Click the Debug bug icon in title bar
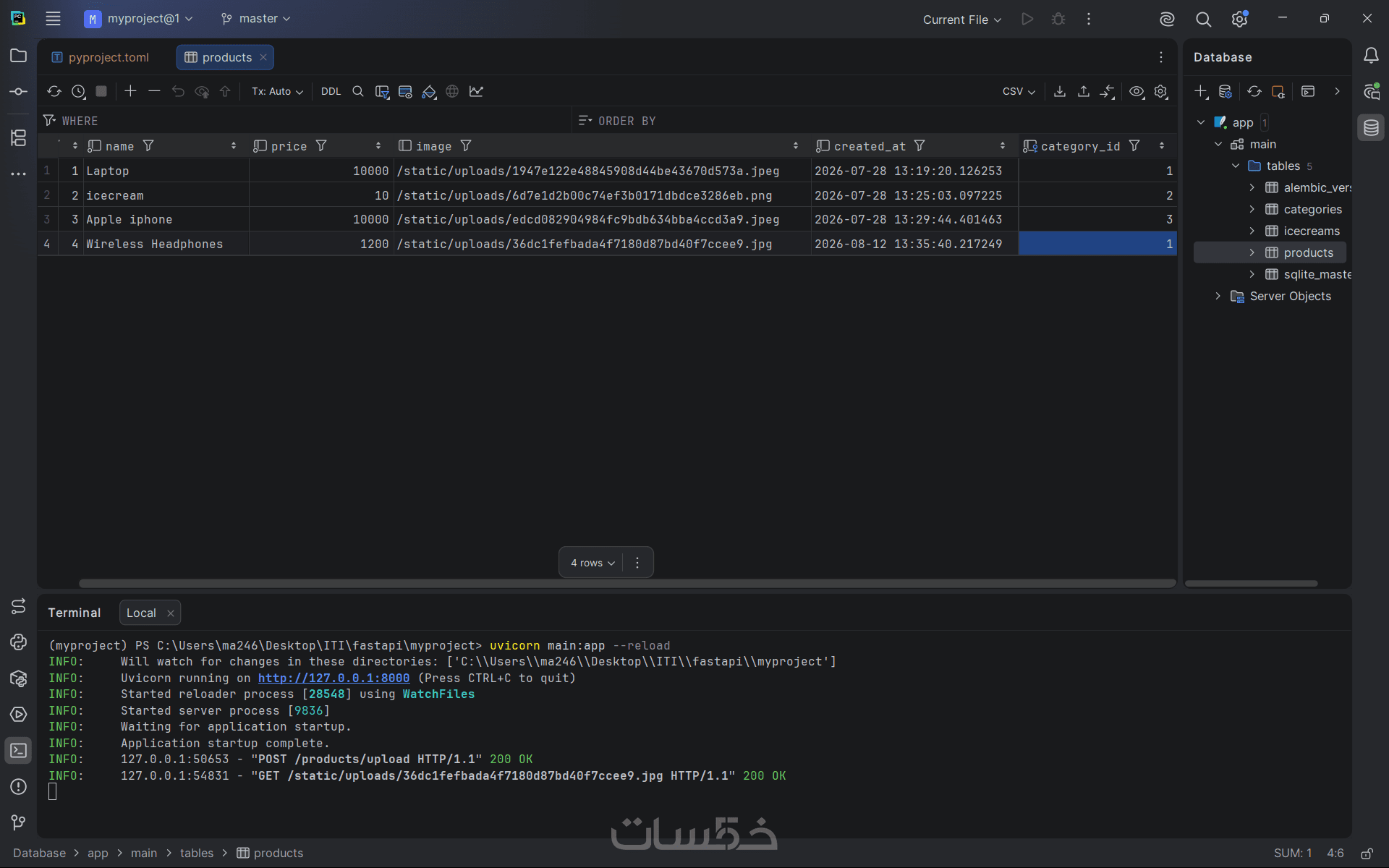This screenshot has height=868, width=1389. coord(1058,19)
